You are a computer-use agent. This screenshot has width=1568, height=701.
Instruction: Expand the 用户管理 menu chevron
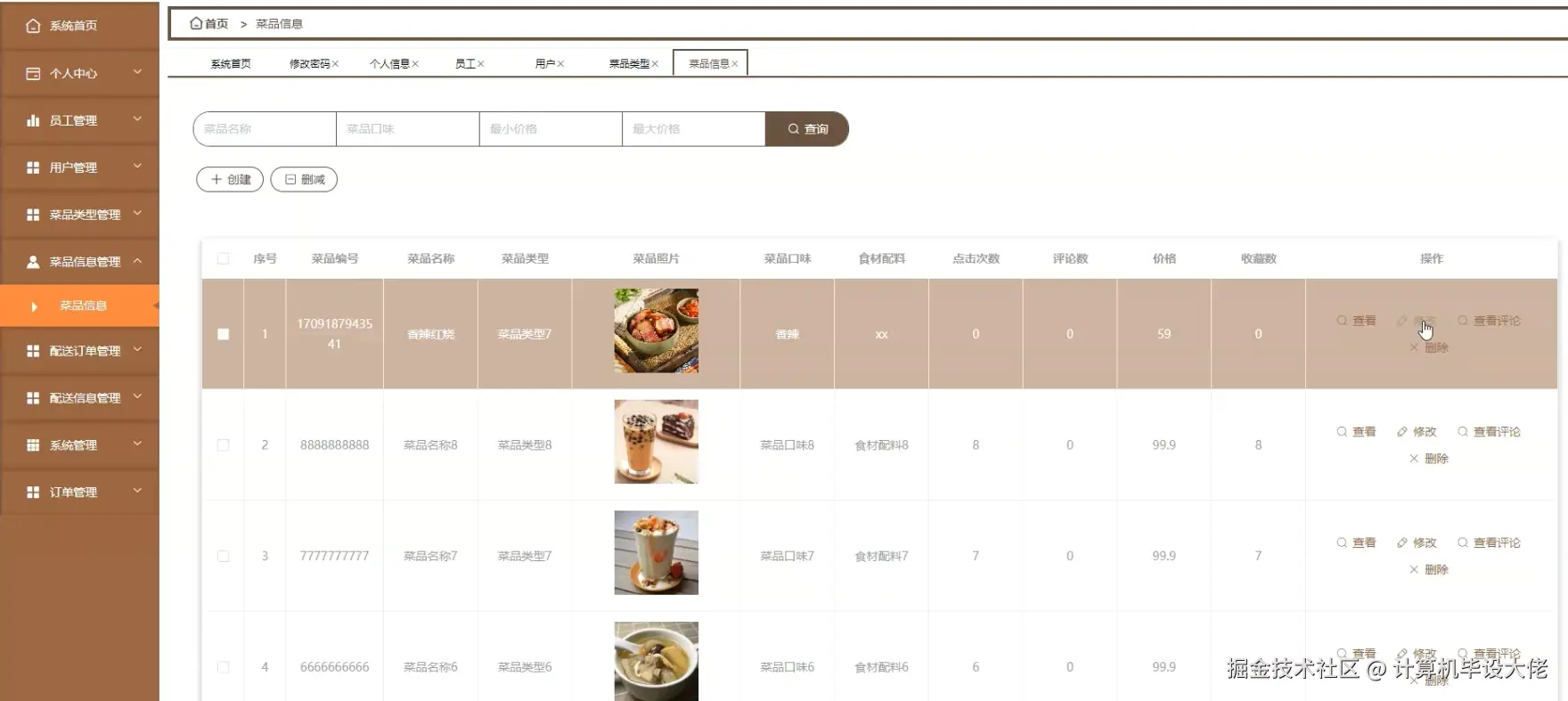(137, 166)
